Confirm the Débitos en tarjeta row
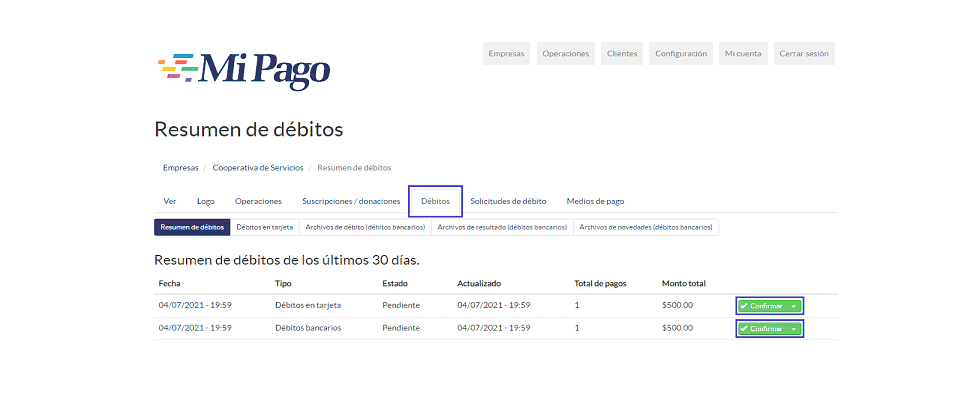 [762, 306]
